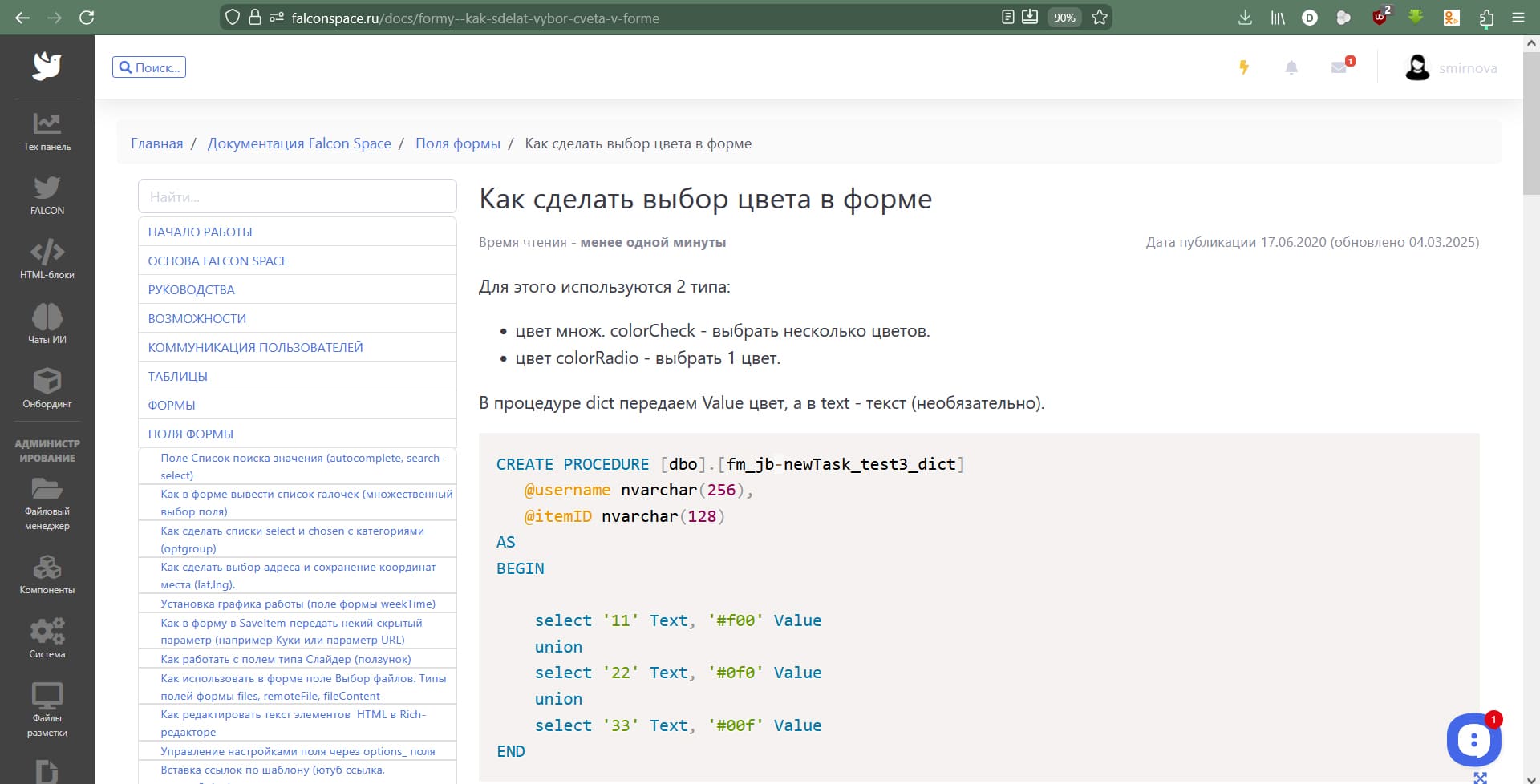Click the notifications bell icon
Viewport: 1540px width, 784px height.
point(1291,68)
